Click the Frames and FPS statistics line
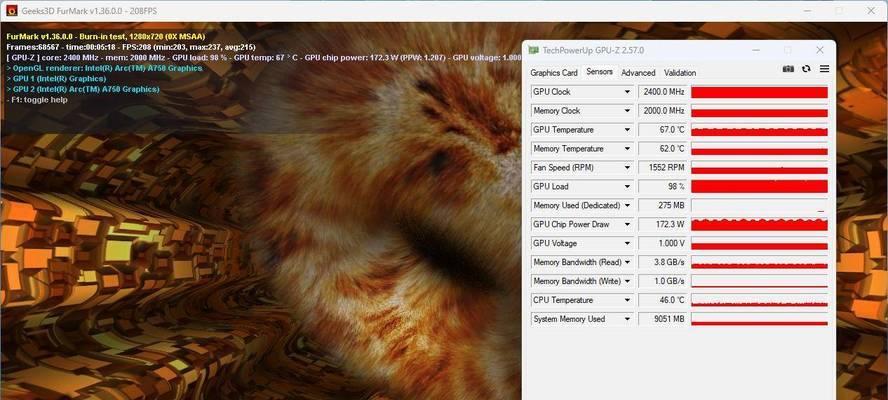The height and width of the screenshot is (400, 888). click(131, 47)
